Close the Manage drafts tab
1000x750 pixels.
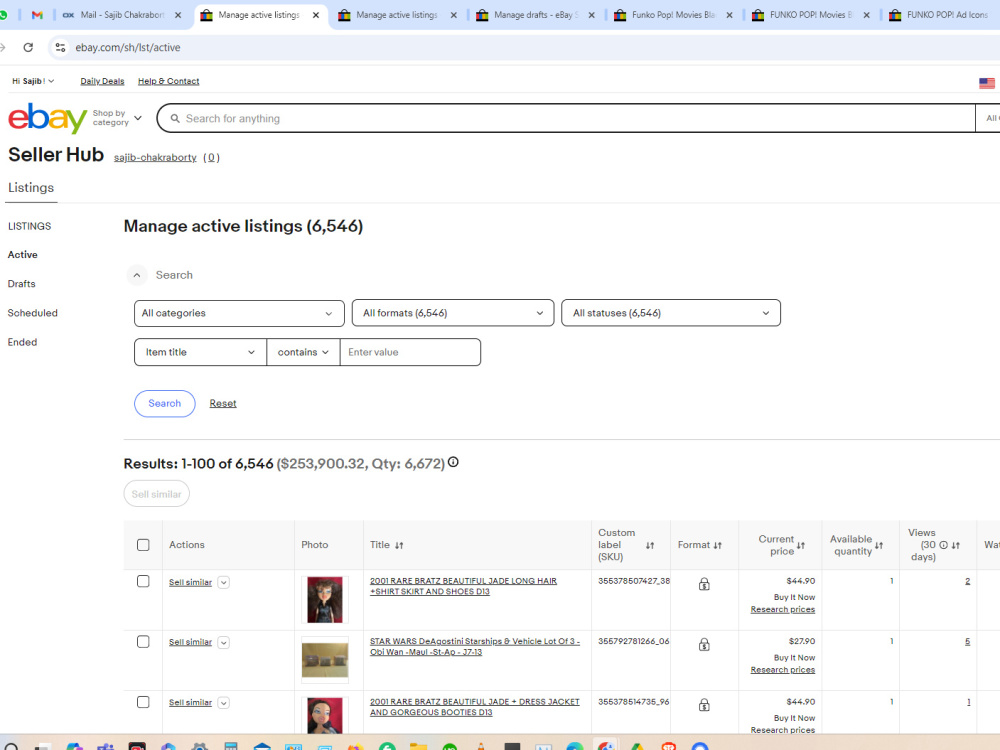coord(591,15)
